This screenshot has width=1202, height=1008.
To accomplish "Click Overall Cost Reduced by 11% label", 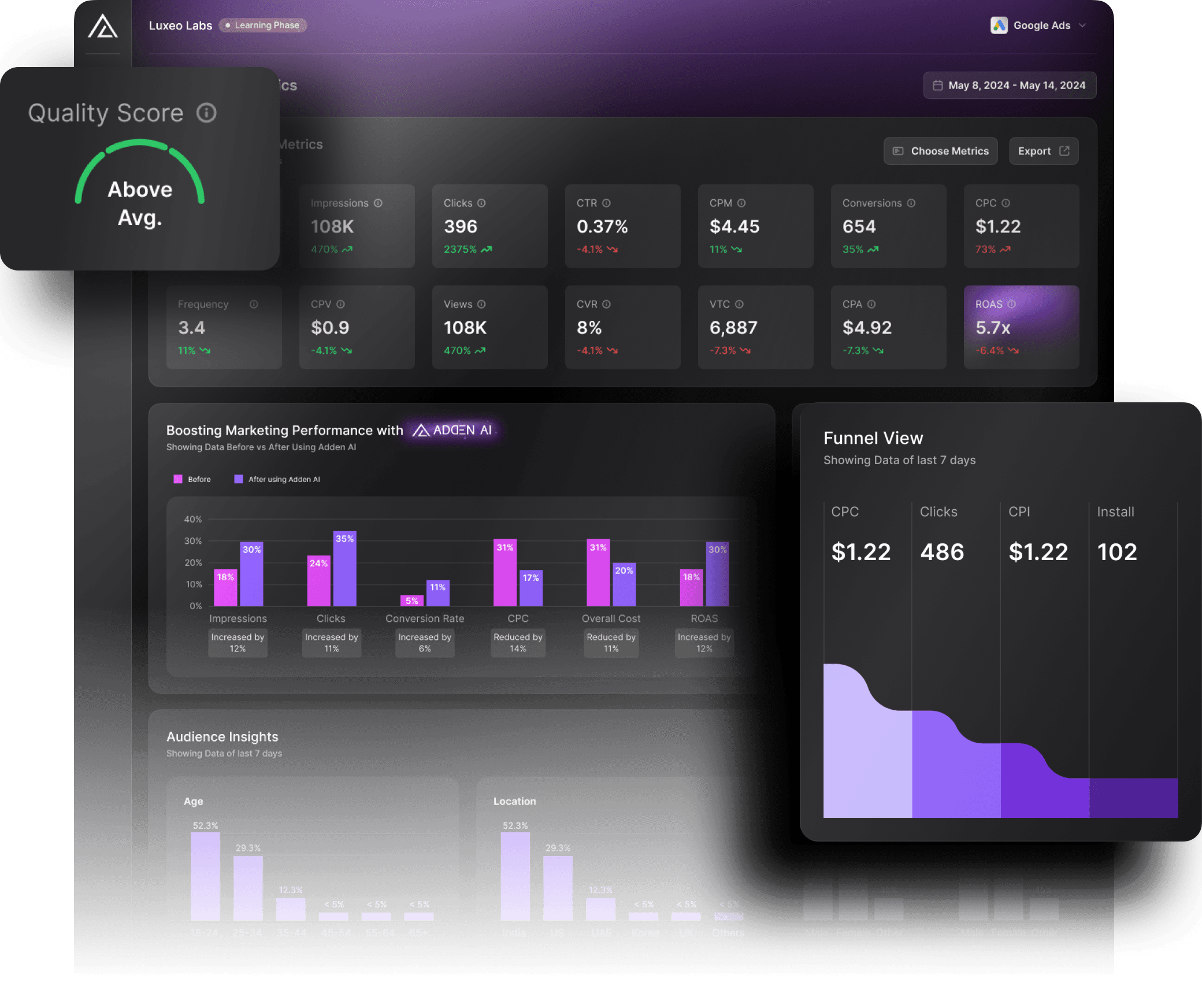I will point(611,643).
